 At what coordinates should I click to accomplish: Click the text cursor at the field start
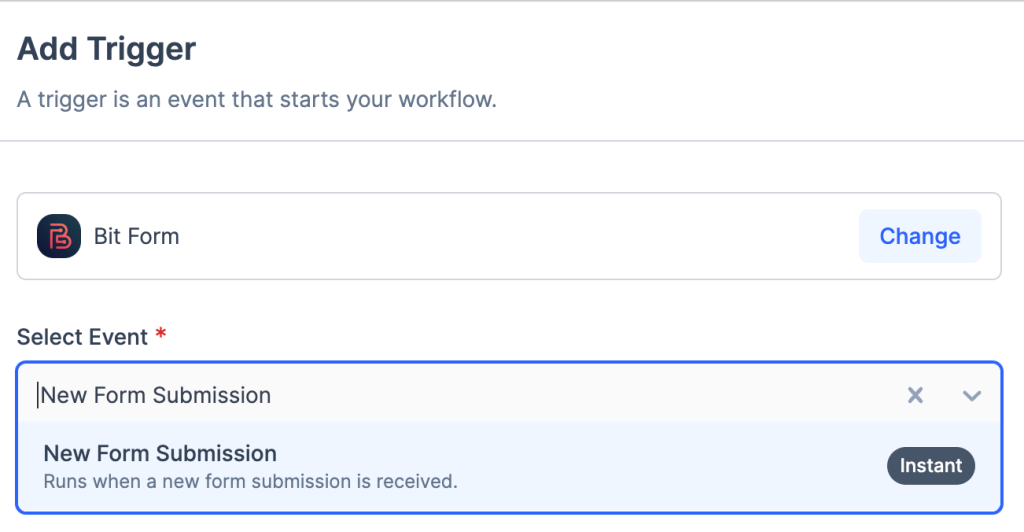pyautogui.click(x=38, y=395)
